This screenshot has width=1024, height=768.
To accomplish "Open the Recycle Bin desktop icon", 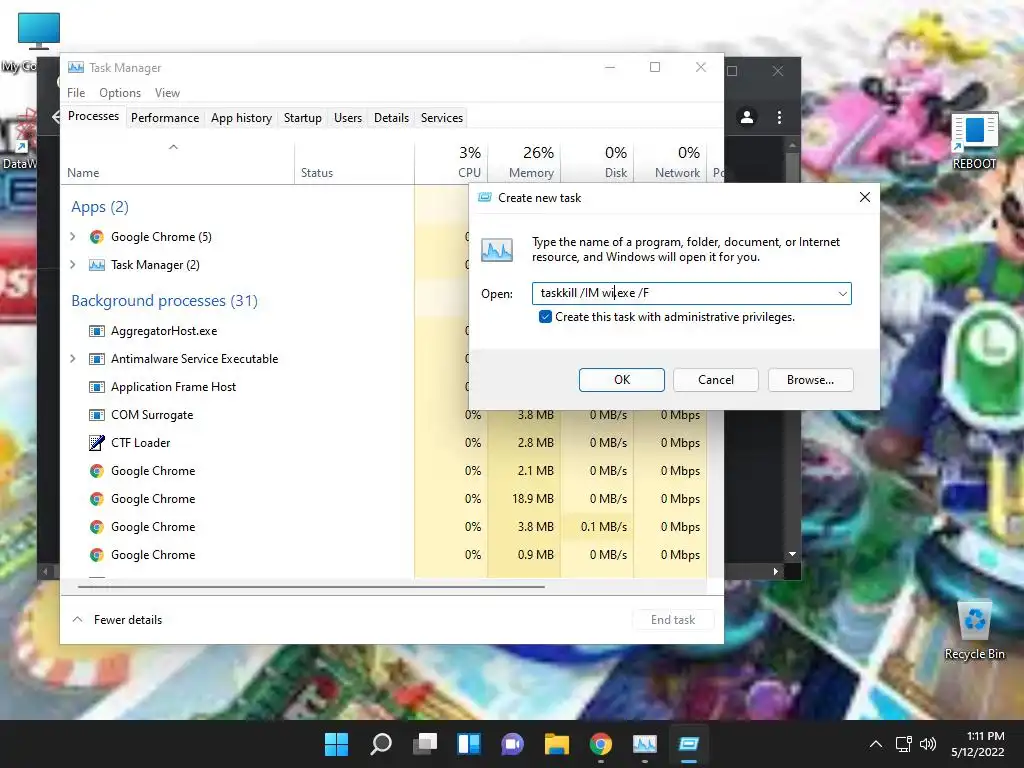I will tap(974, 630).
